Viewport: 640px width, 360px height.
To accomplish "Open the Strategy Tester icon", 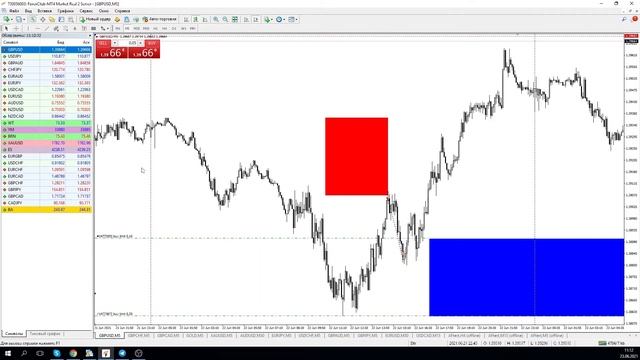I will pos(71,19).
